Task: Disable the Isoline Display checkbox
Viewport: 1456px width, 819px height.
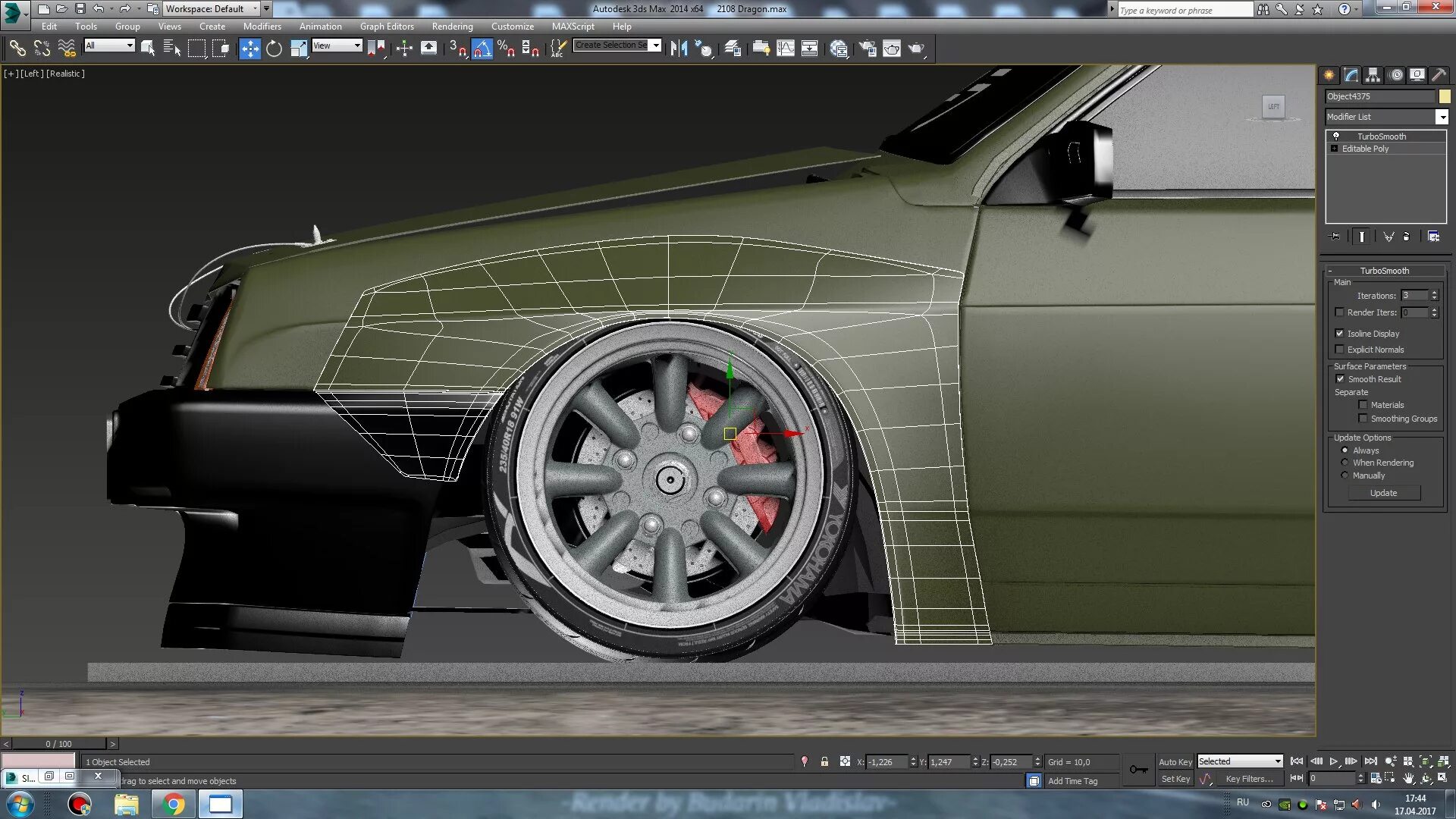Action: point(1339,334)
